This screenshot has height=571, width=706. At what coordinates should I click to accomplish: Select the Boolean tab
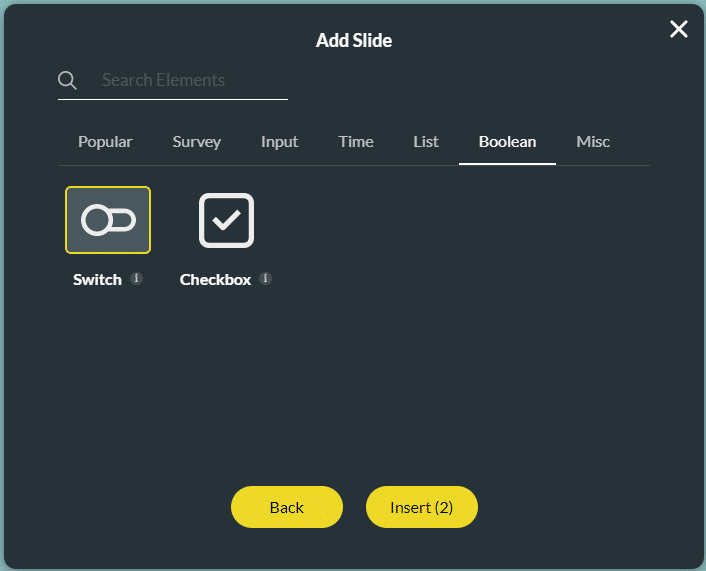click(x=507, y=142)
